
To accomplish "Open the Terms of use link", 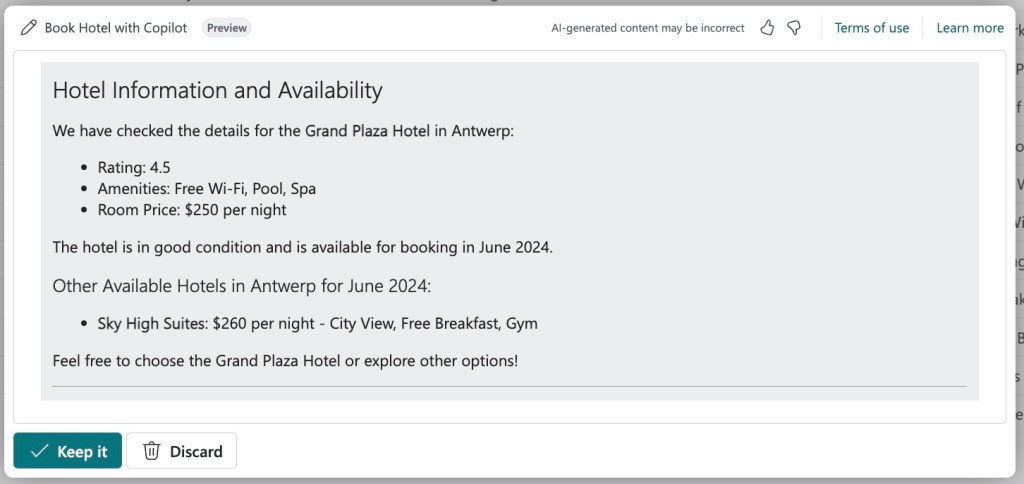I will tap(871, 28).
